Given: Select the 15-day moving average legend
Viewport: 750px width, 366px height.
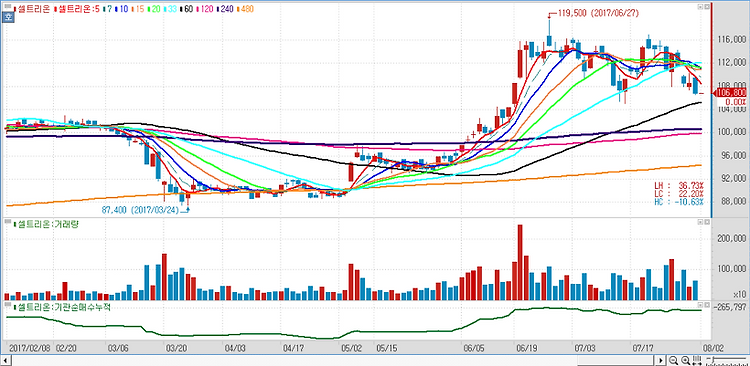Looking at the screenshot, I should (x=138, y=9).
